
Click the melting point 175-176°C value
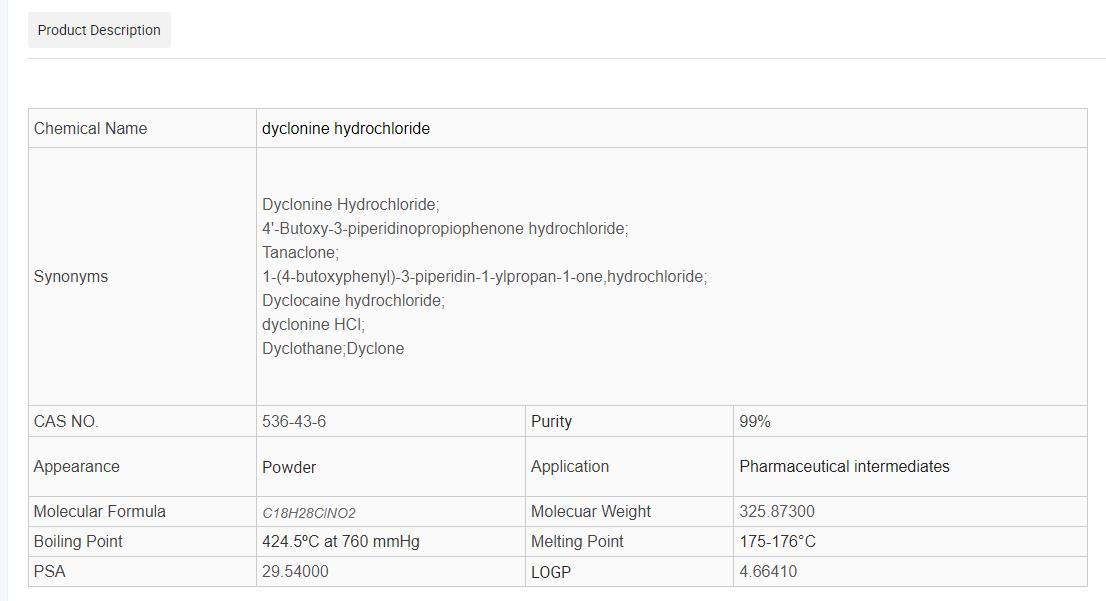click(777, 541)
